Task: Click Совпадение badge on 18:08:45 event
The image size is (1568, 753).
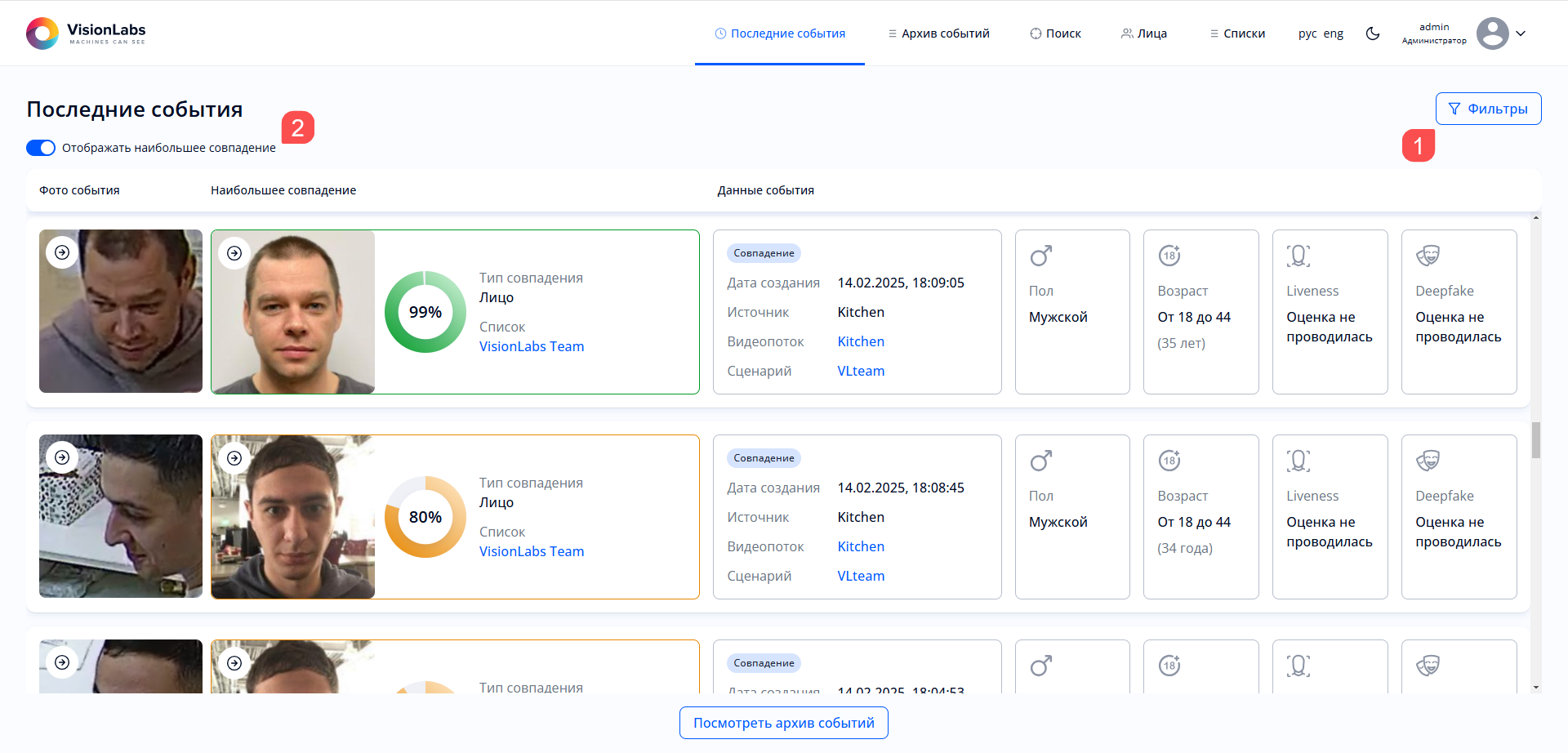Action: (x=764, y=458)
